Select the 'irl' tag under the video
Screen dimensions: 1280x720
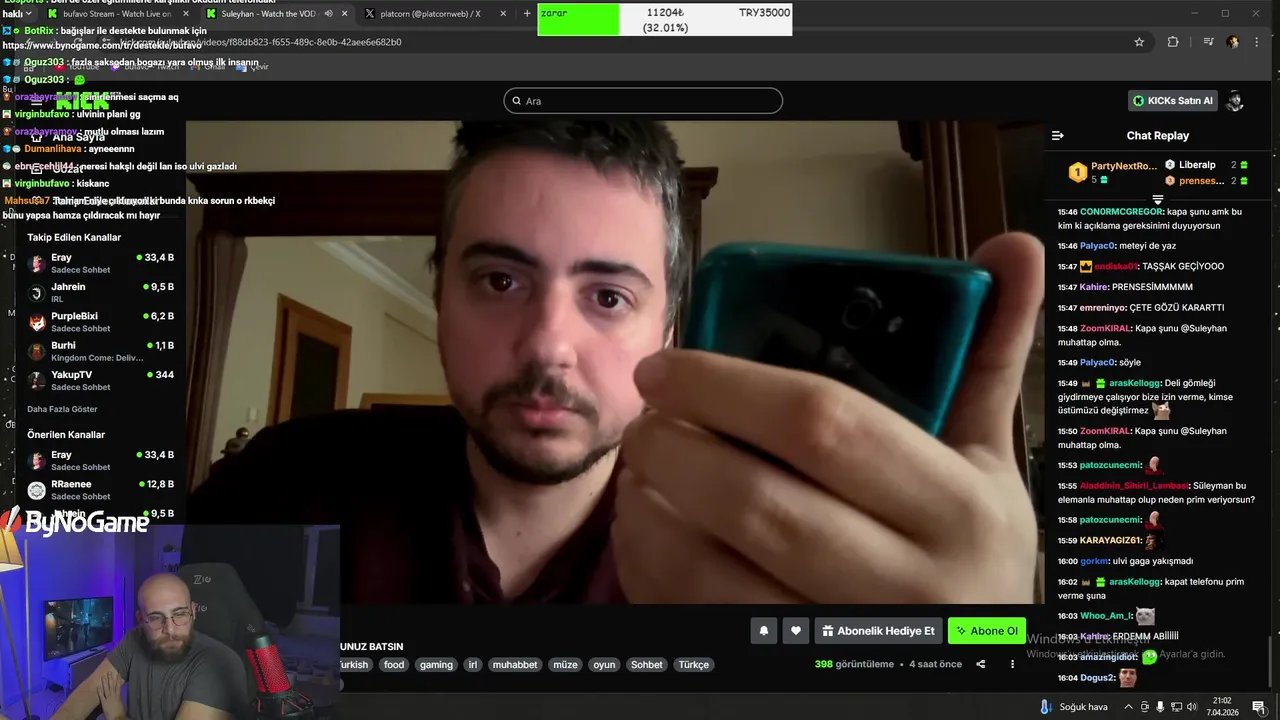[x=473, y=664]
